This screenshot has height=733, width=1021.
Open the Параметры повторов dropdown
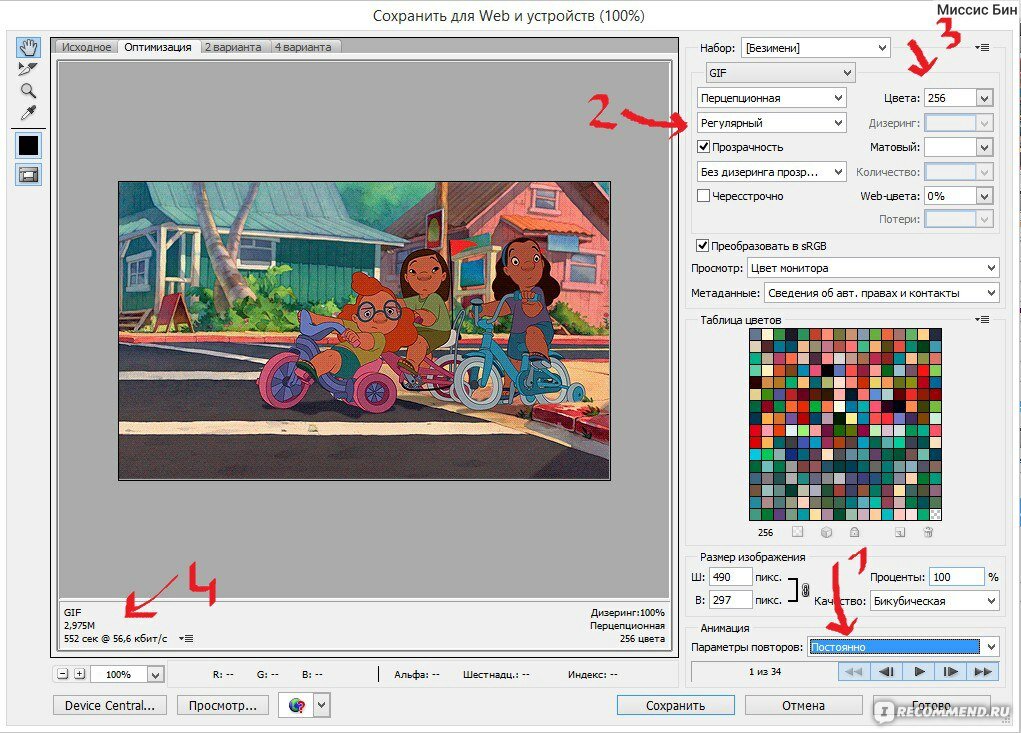903,647
